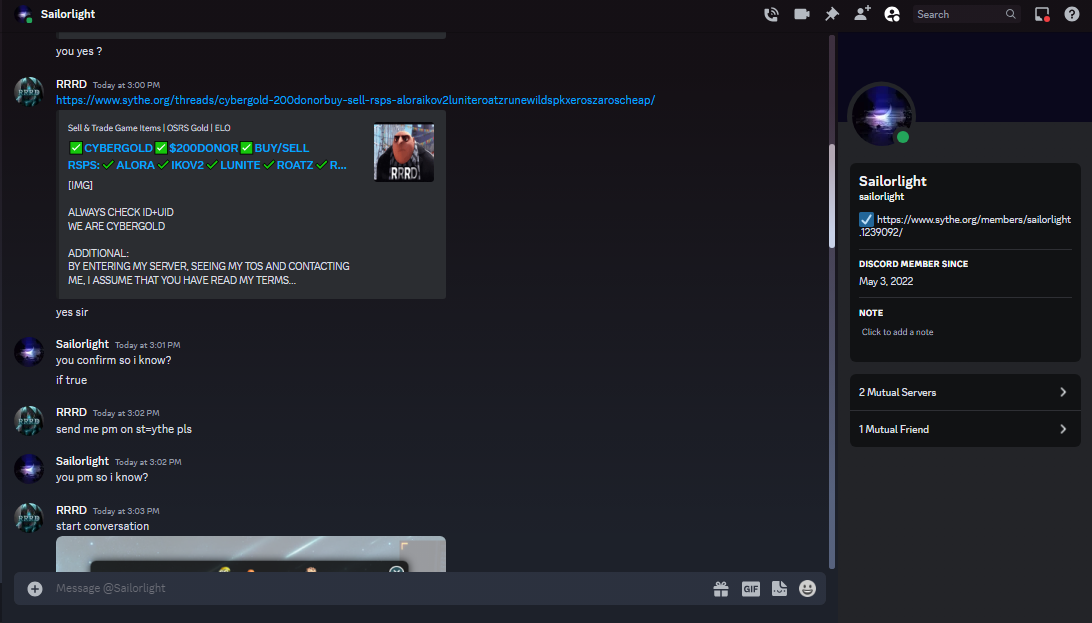Image resolution: width=1092 pixels, height=623 pixels.
Task: Click the DISCORD MEMBER SINCE heading
Action: click(x=914, y=264)
